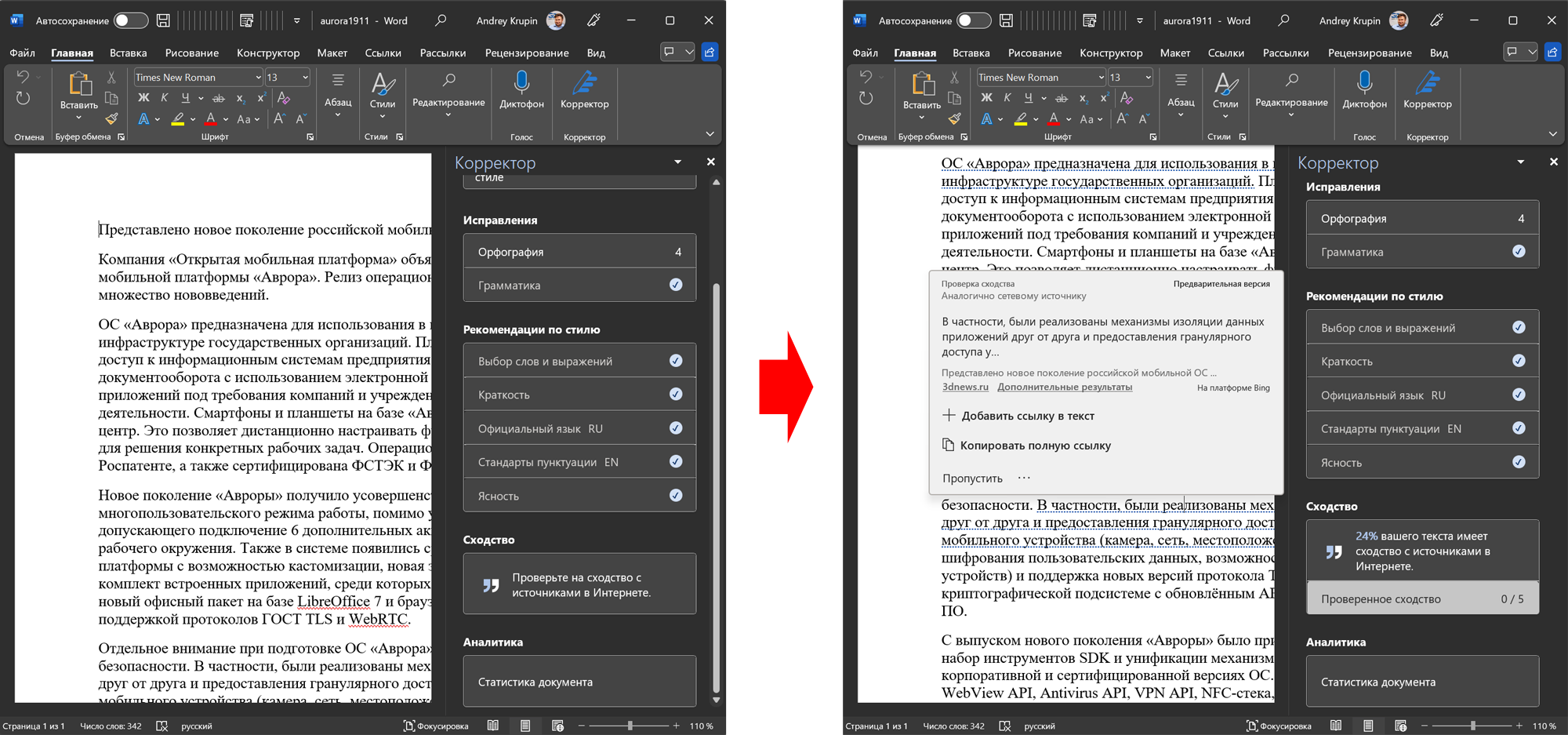
Task: Click Пропустить in similarity popup
Action: tap(972, 478)
